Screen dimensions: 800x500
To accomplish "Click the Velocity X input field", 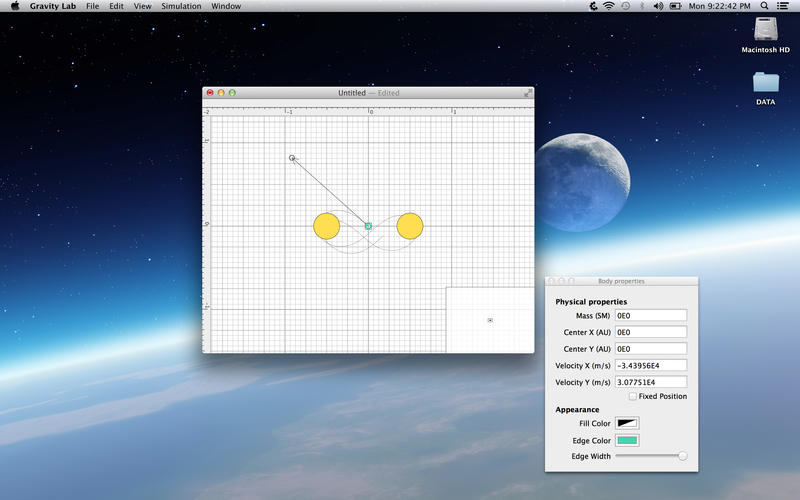I will coord(651,365).
